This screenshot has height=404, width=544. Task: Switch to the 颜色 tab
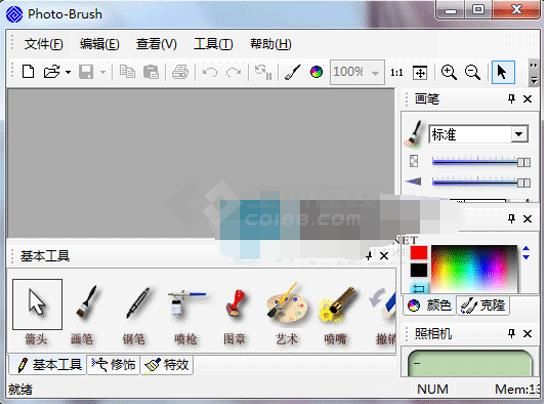click(430, 305)
